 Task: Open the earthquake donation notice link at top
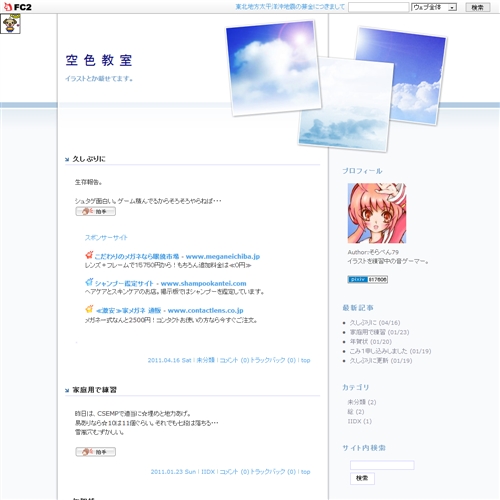click(x=290, y=7)
